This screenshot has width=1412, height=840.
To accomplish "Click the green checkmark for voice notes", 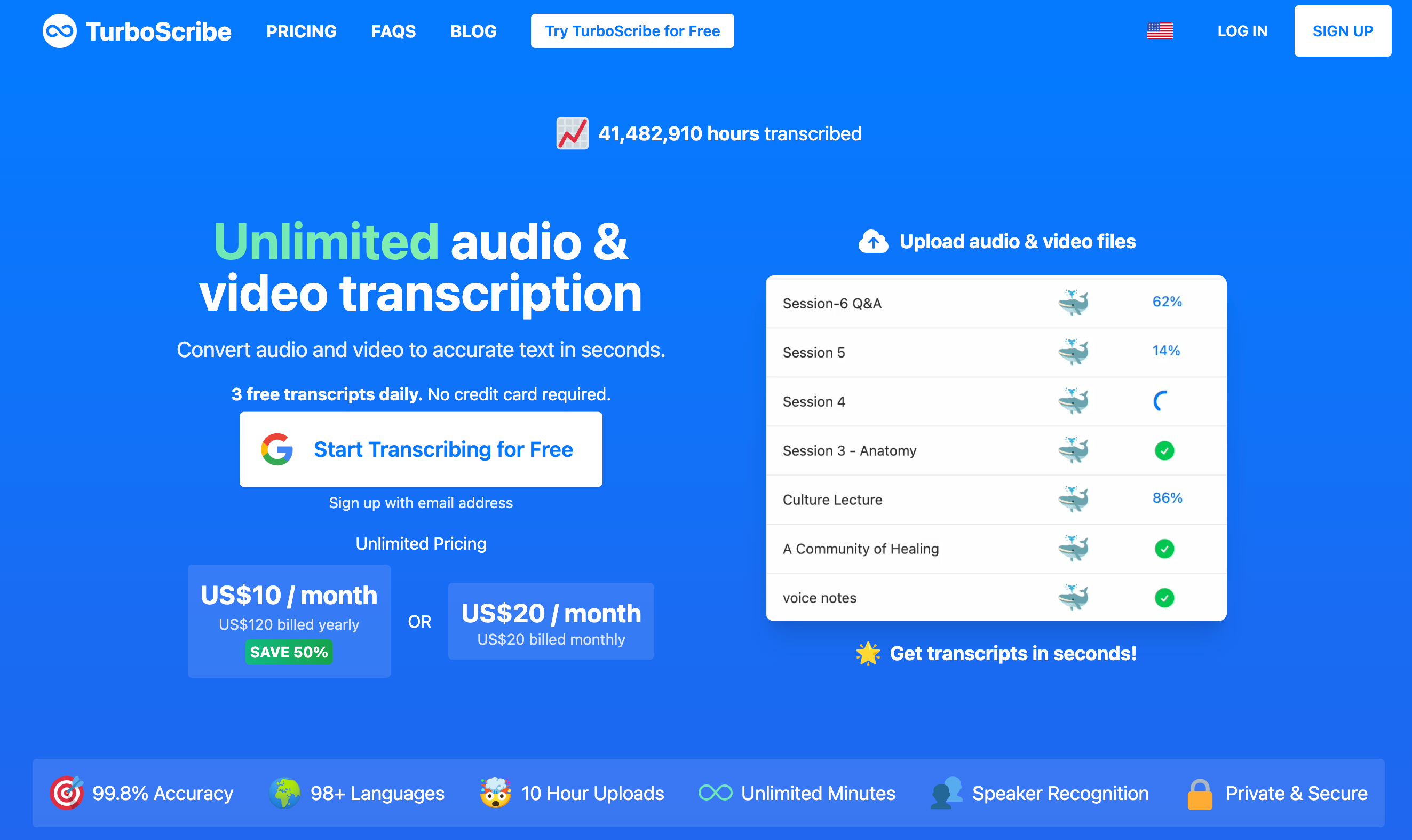I will point(1164,598).
